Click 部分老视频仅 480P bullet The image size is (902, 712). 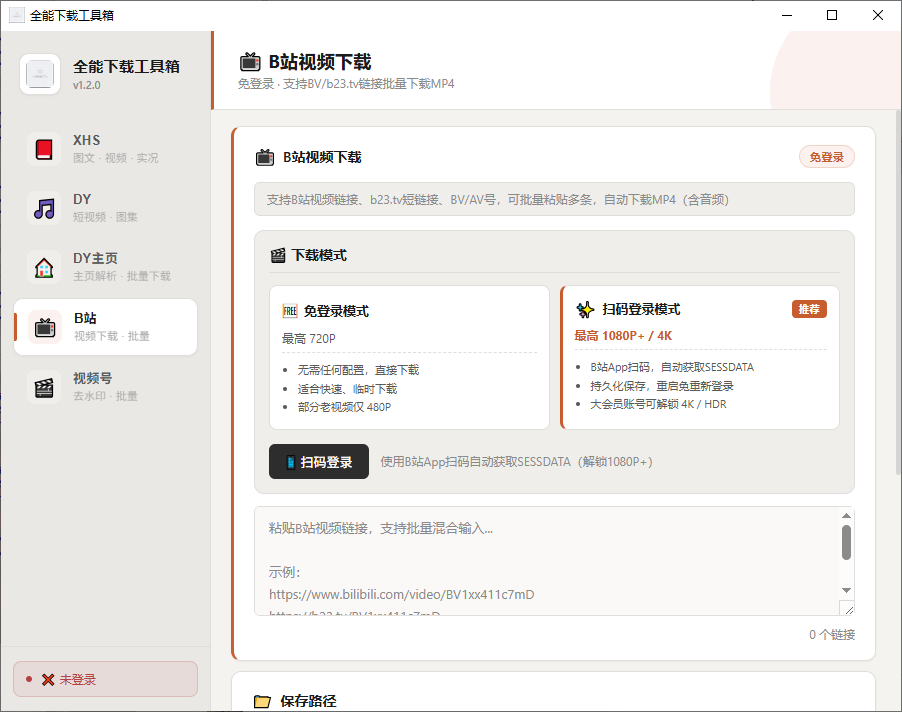(x=344, y=407)
